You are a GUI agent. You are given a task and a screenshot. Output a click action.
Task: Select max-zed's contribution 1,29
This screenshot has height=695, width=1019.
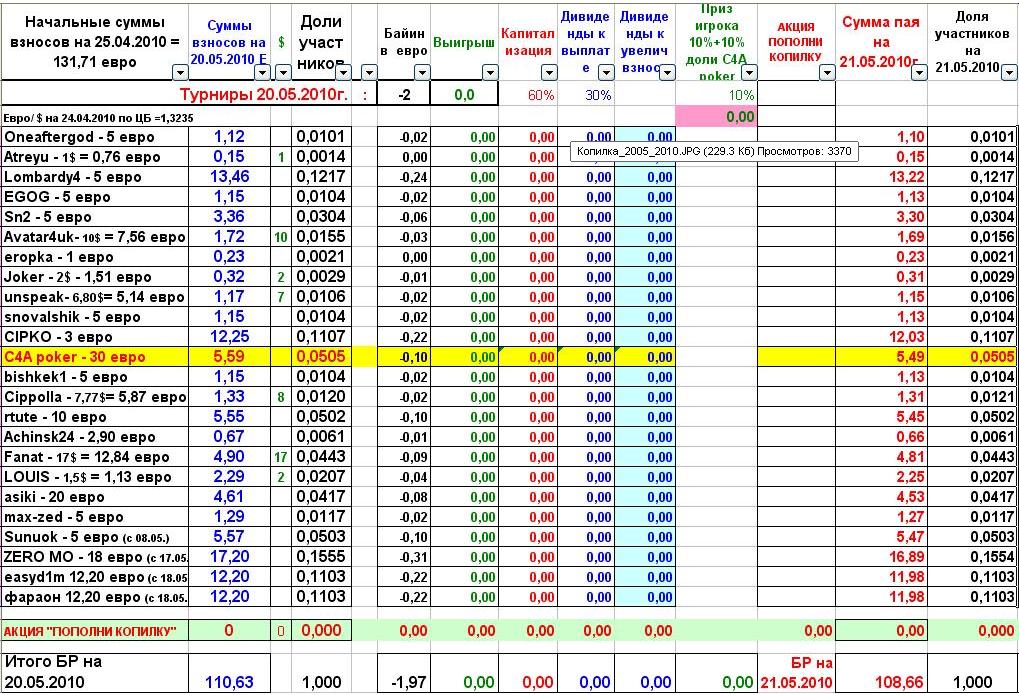tap(229, 517)
